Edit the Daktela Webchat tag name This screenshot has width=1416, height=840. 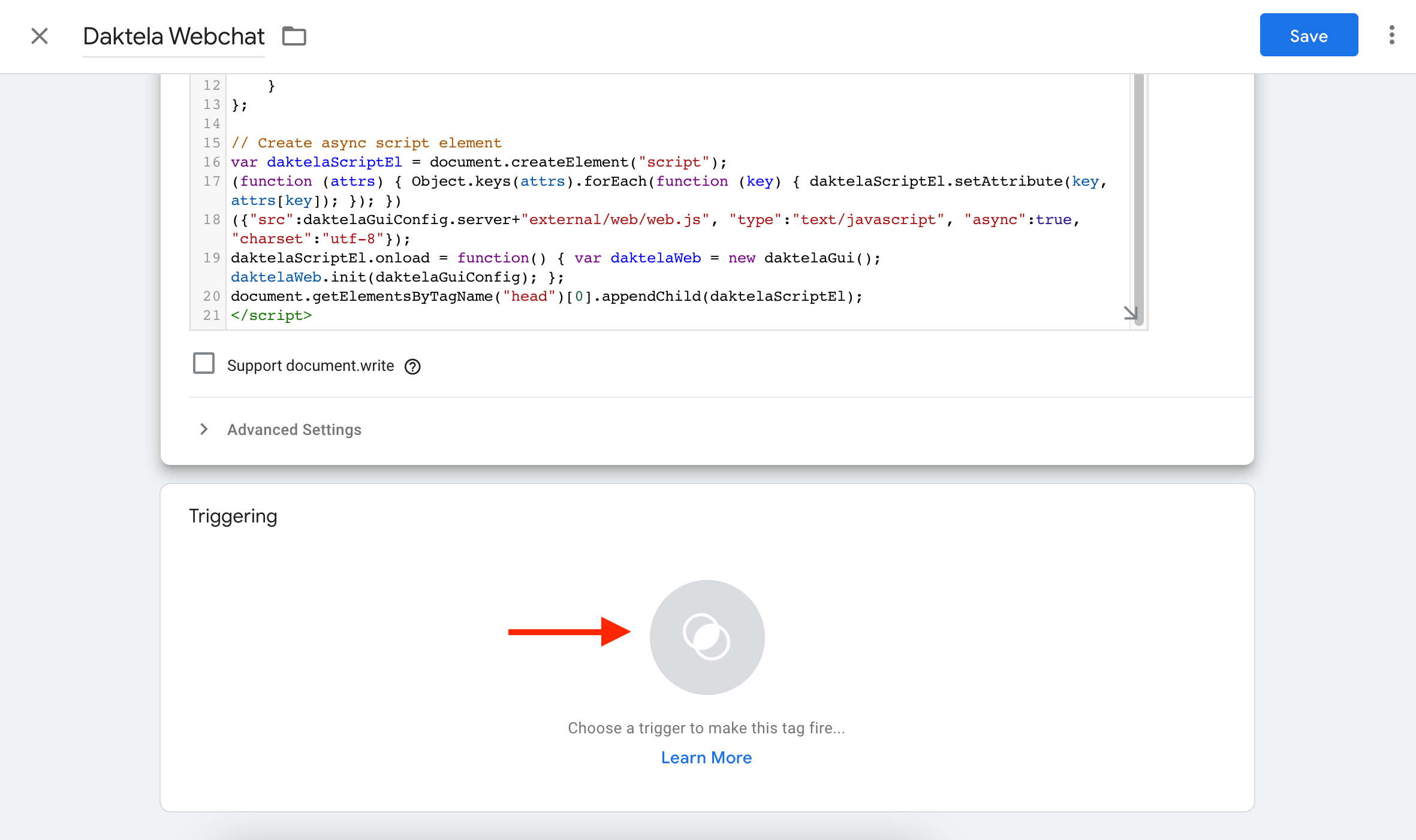173,37
